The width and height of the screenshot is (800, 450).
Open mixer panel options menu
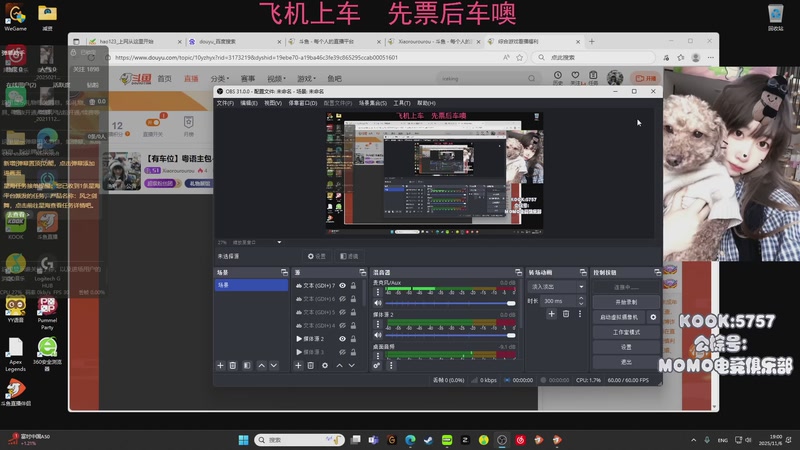(391, 365)
